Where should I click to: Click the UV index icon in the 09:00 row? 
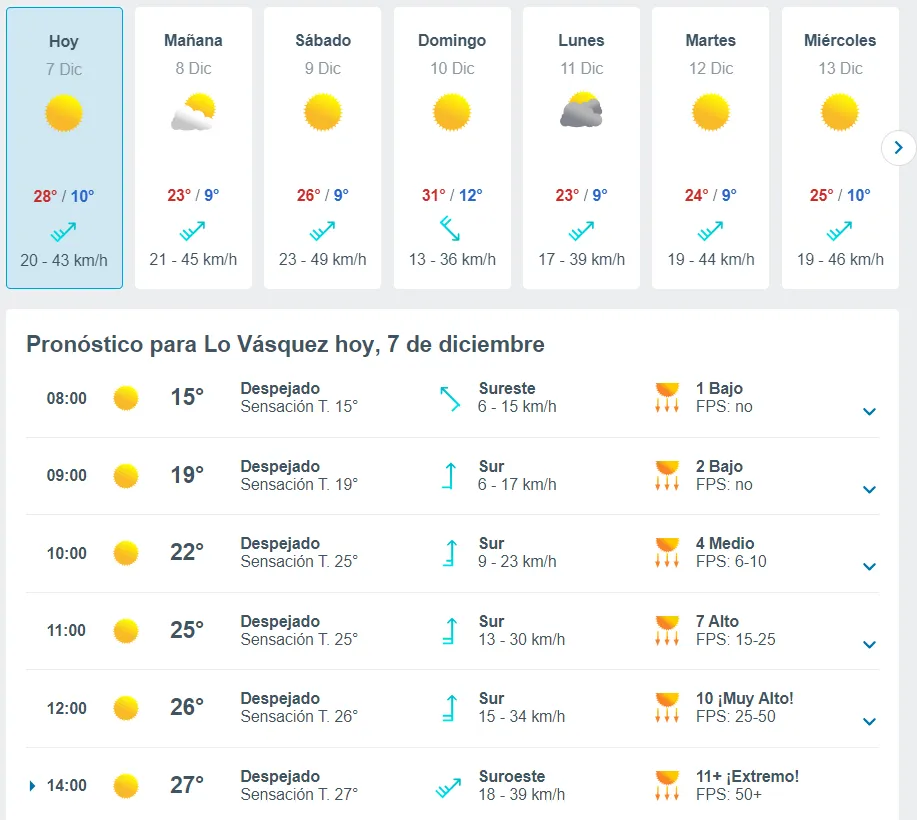point(666,475)
